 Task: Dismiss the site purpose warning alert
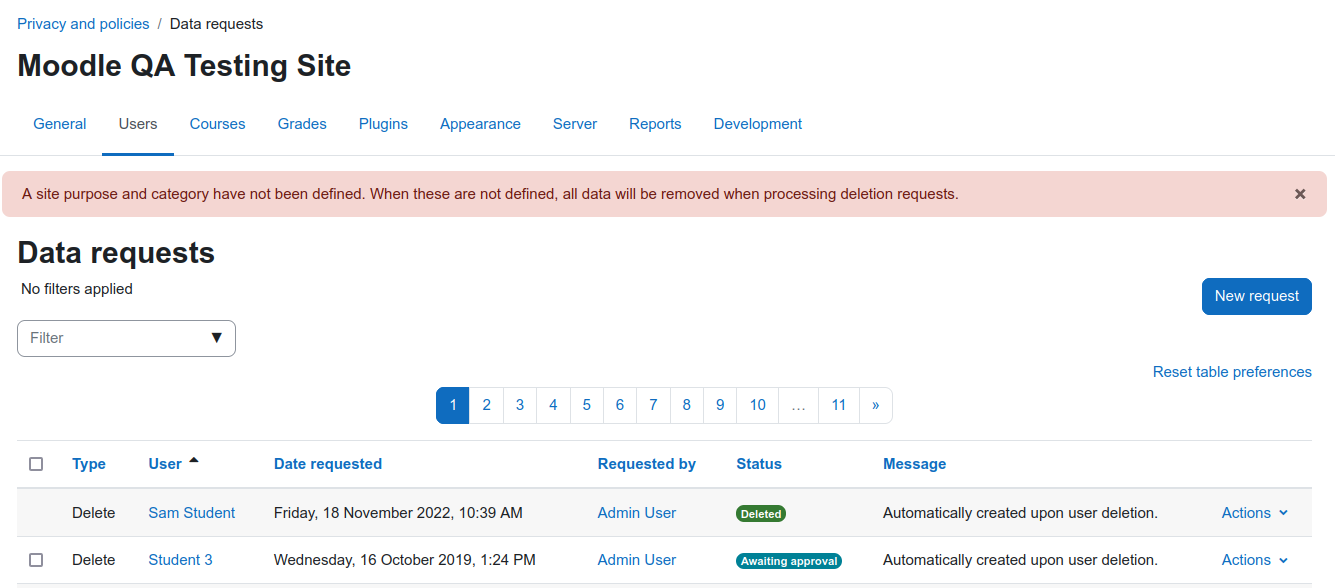coord(1300,194)
